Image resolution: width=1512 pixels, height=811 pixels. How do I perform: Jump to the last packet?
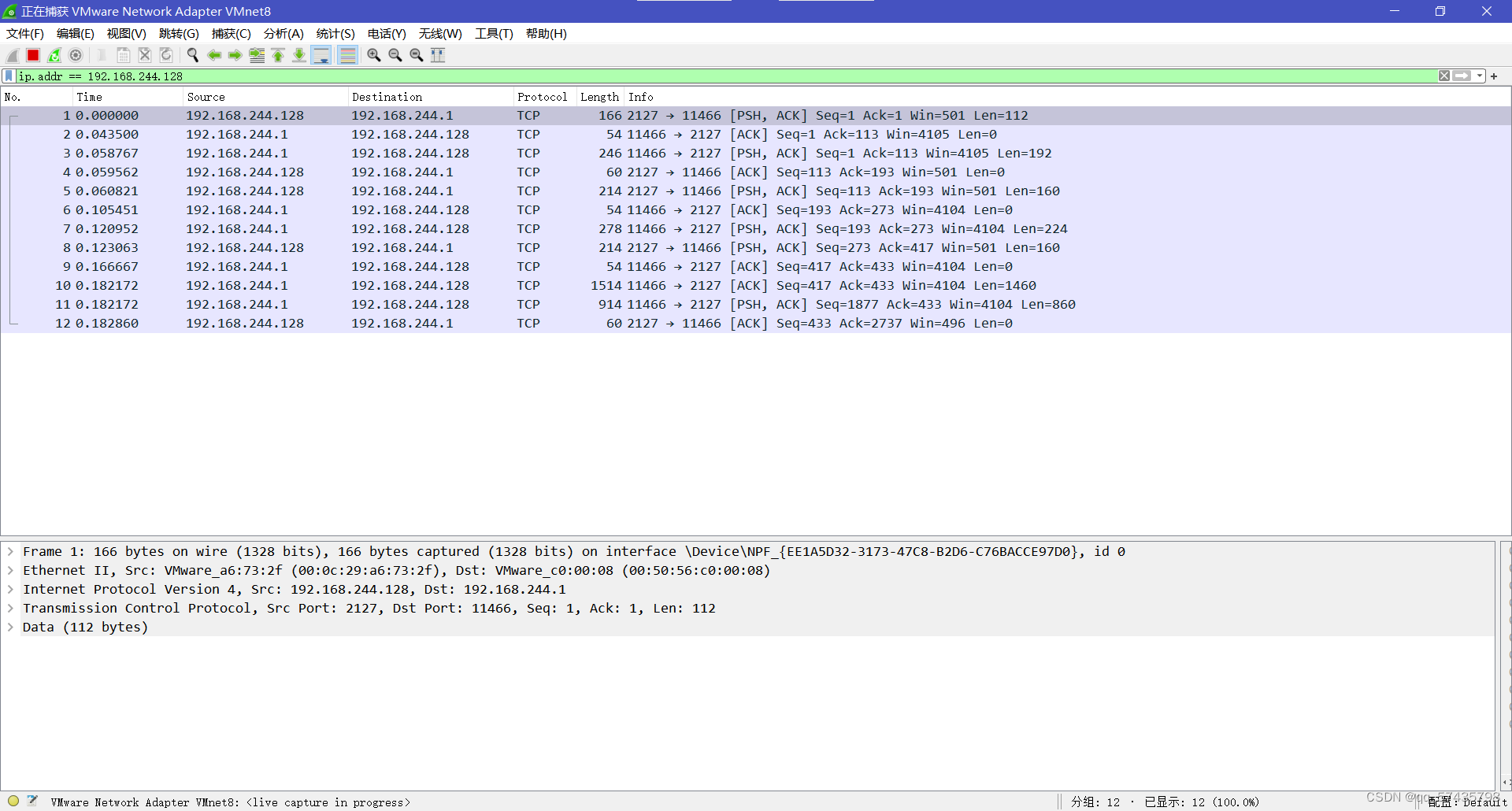click(x=299, y=55)
